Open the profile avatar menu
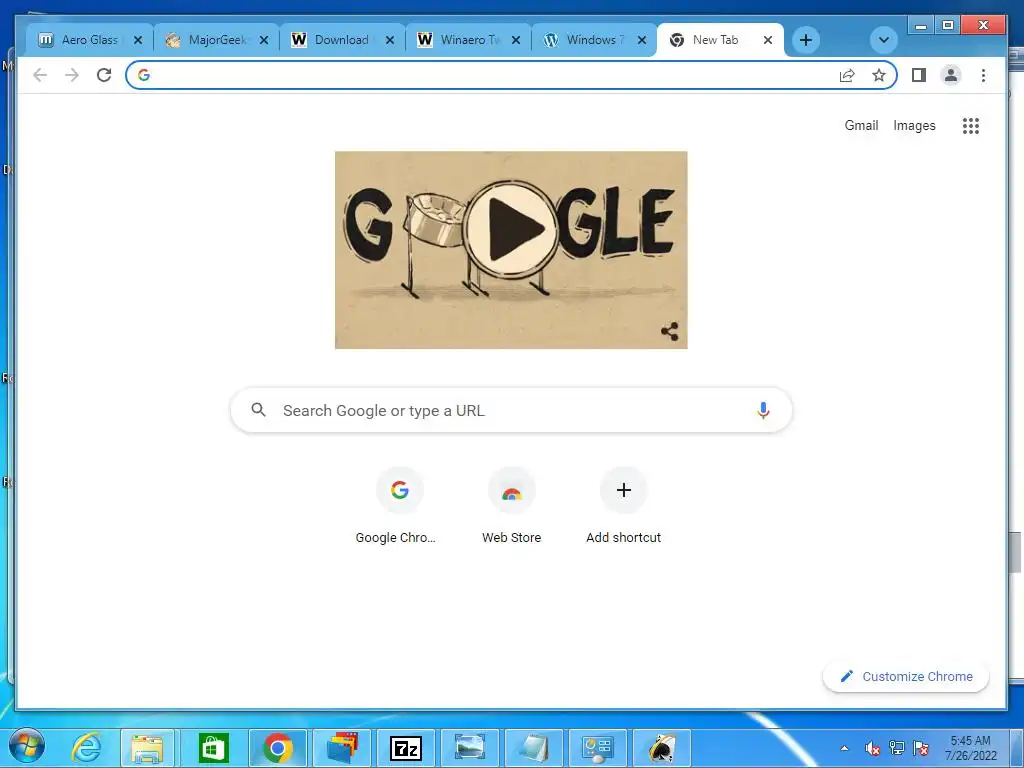The width and height of the screenshot is (1024, 768). [951, 75]
